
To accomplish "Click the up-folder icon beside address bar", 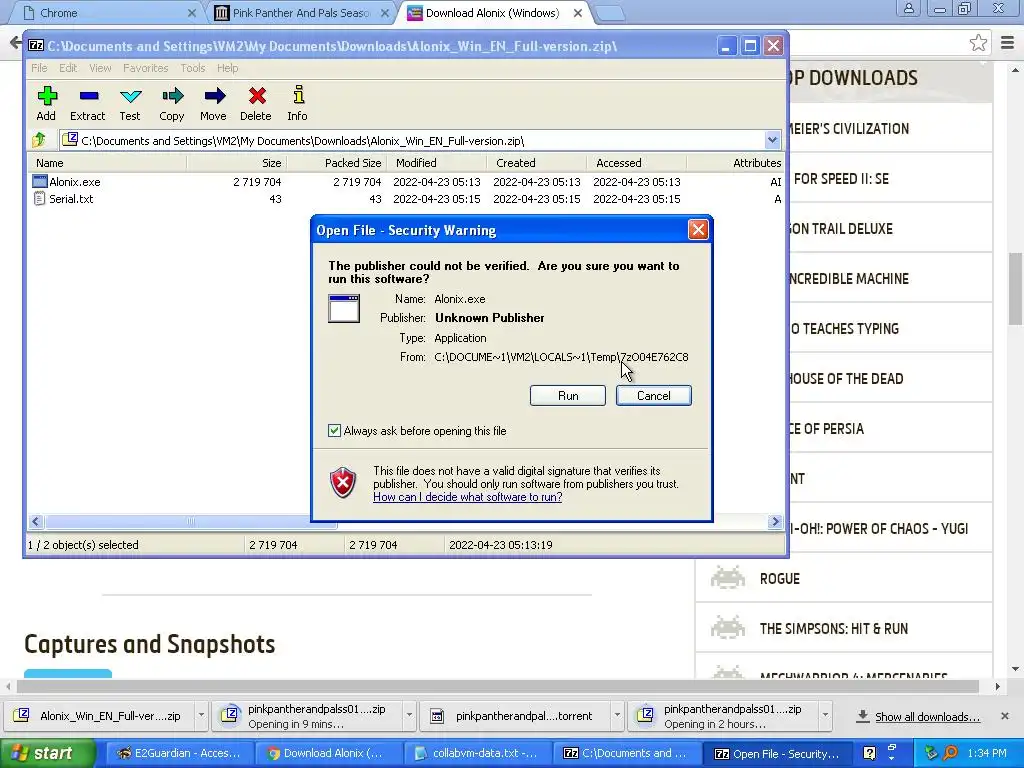I will [x=39, y=140].
